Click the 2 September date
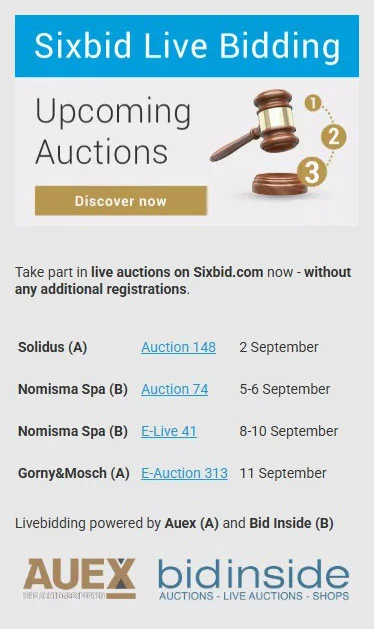The height and width of the screenshot is (629, 375). (279, 347)
